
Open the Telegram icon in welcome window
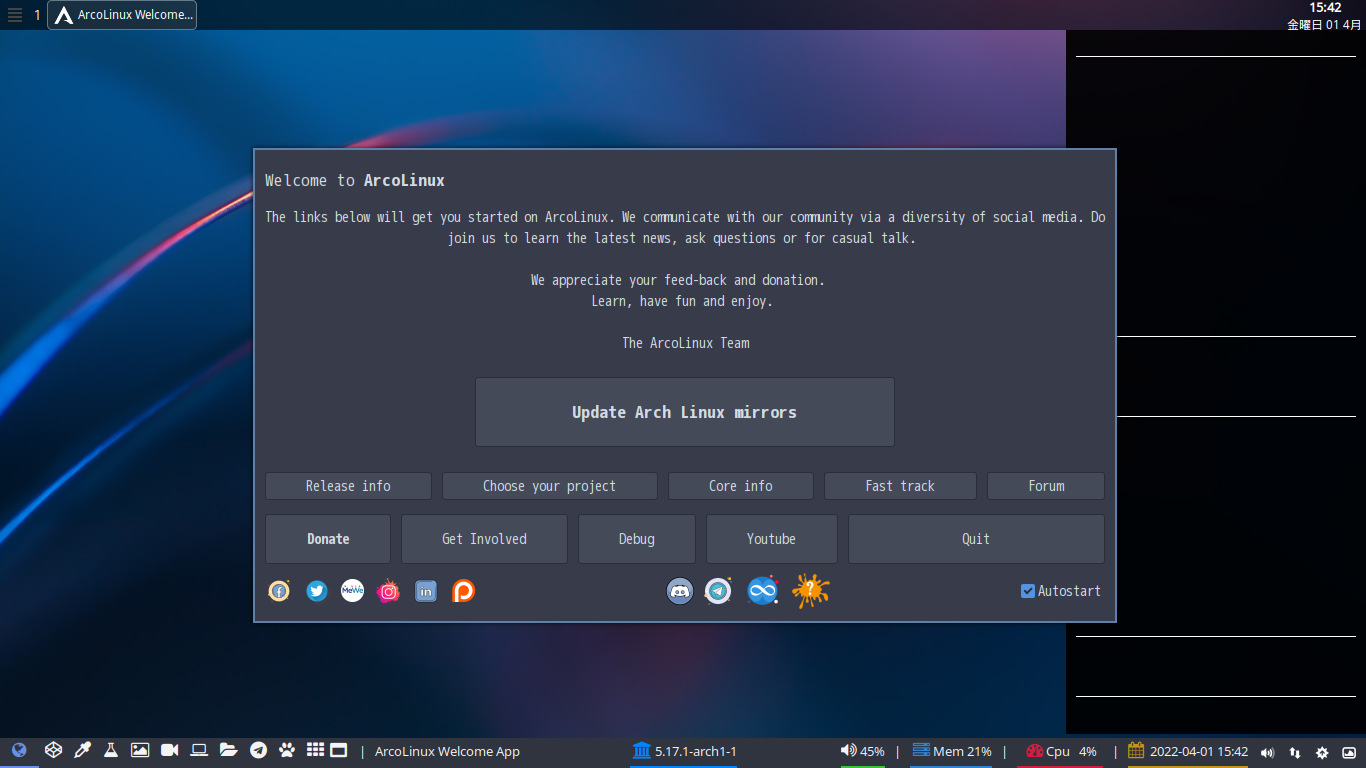pos(718,591)
